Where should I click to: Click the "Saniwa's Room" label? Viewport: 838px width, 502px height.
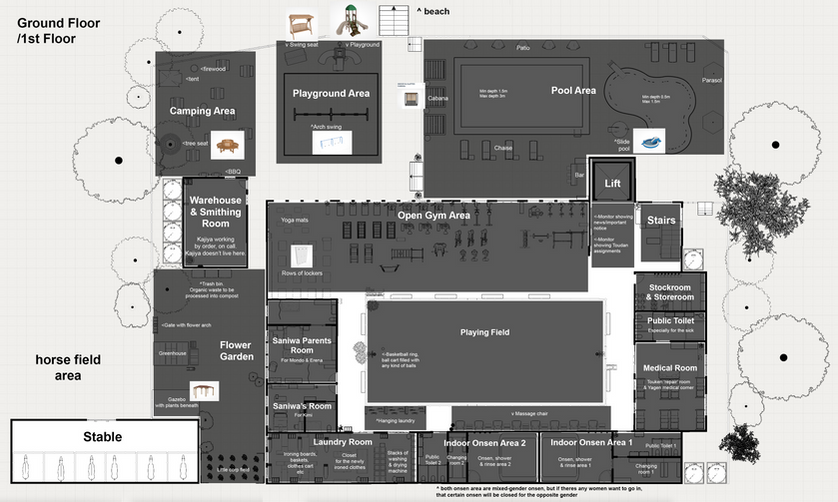click(x=302, y=406)
